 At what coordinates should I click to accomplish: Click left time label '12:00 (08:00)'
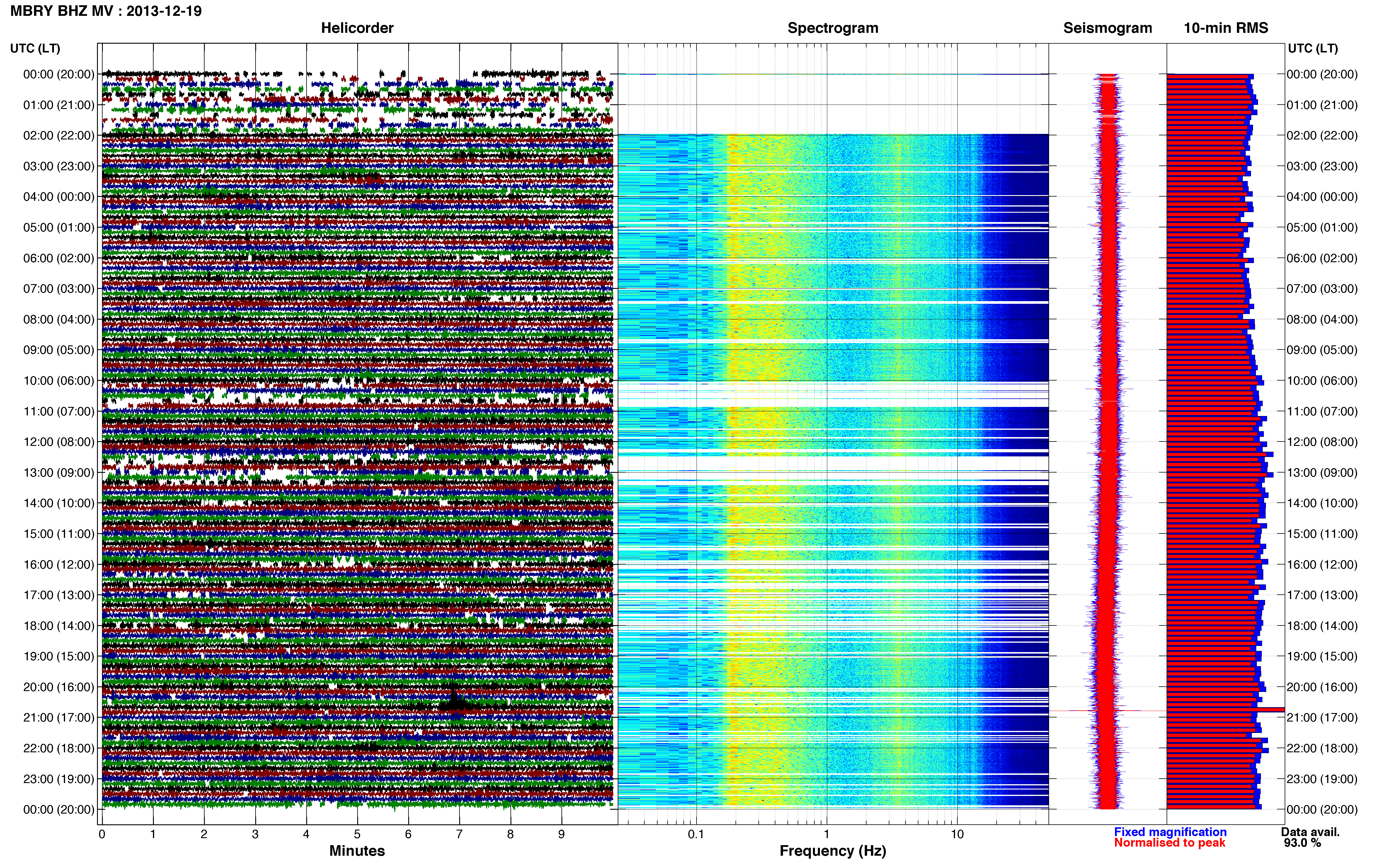(x=59, y=442)
